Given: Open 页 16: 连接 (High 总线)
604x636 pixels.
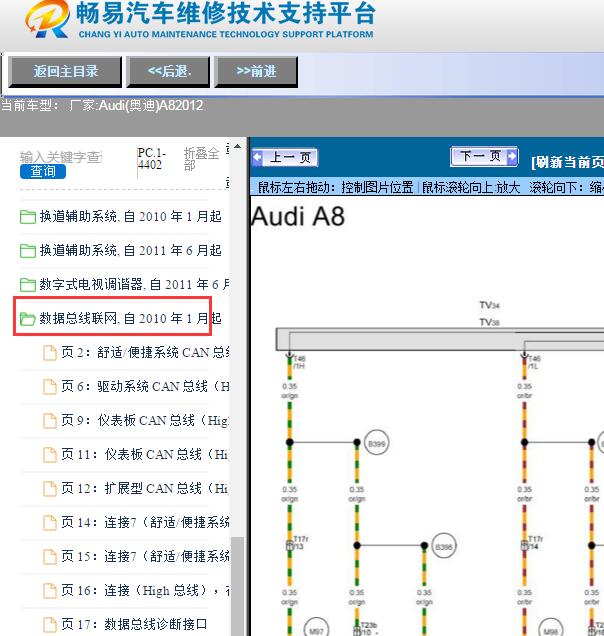Looking at the screenshot, I should (146, 591).
